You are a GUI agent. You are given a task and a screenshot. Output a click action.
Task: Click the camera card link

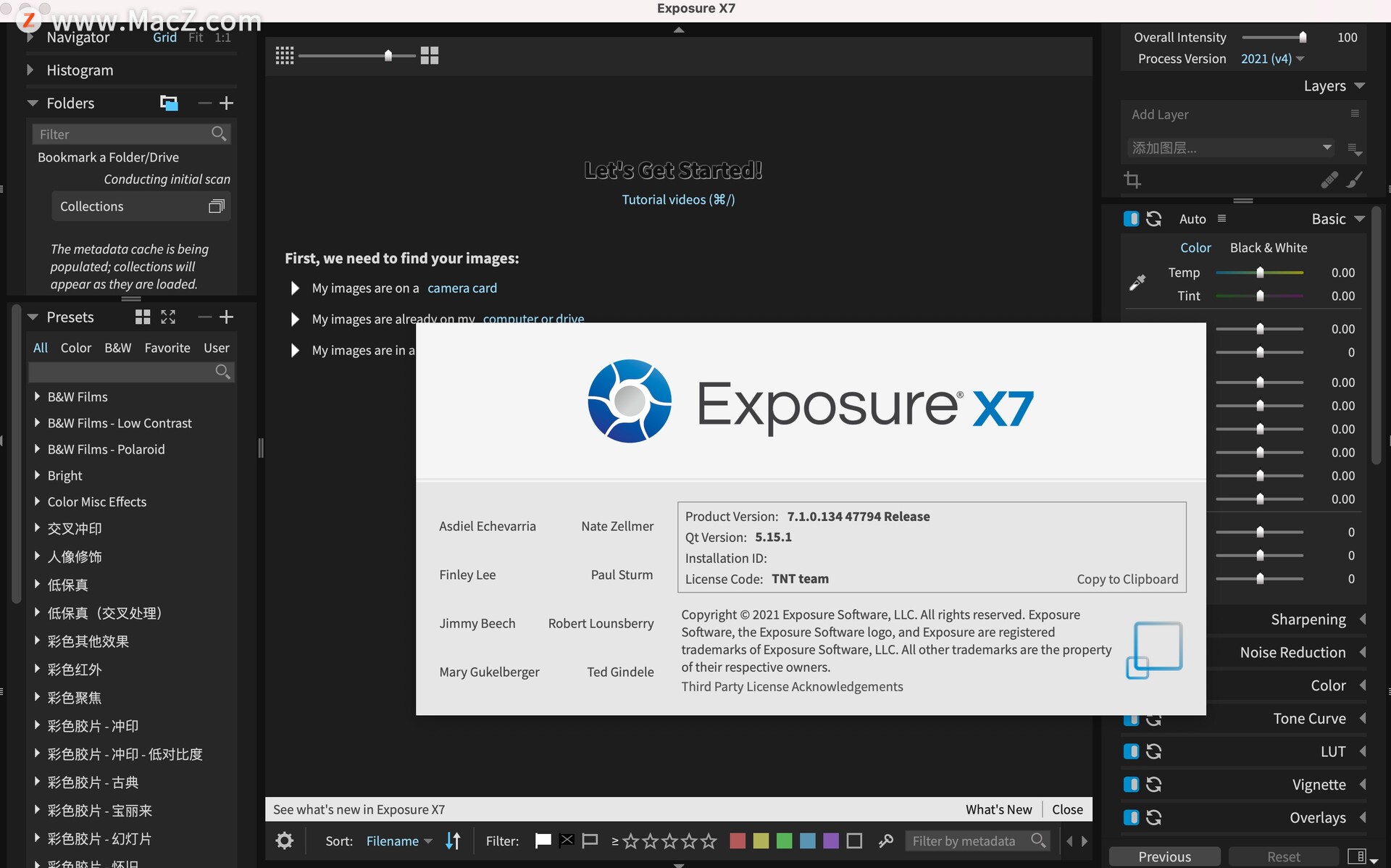click(x=462, y=288)
